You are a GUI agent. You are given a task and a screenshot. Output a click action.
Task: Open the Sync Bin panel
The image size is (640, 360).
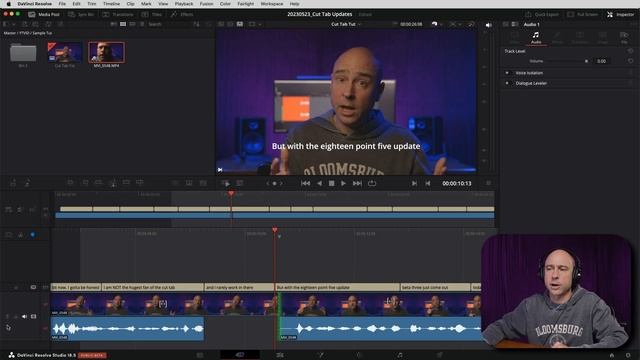pyautogui.click(x=81, y=14)
